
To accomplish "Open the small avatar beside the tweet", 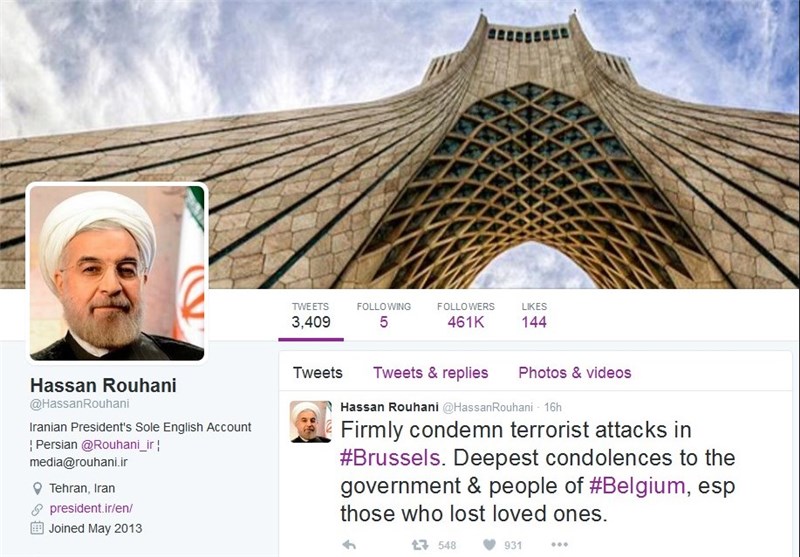I will tap(311, 421).
